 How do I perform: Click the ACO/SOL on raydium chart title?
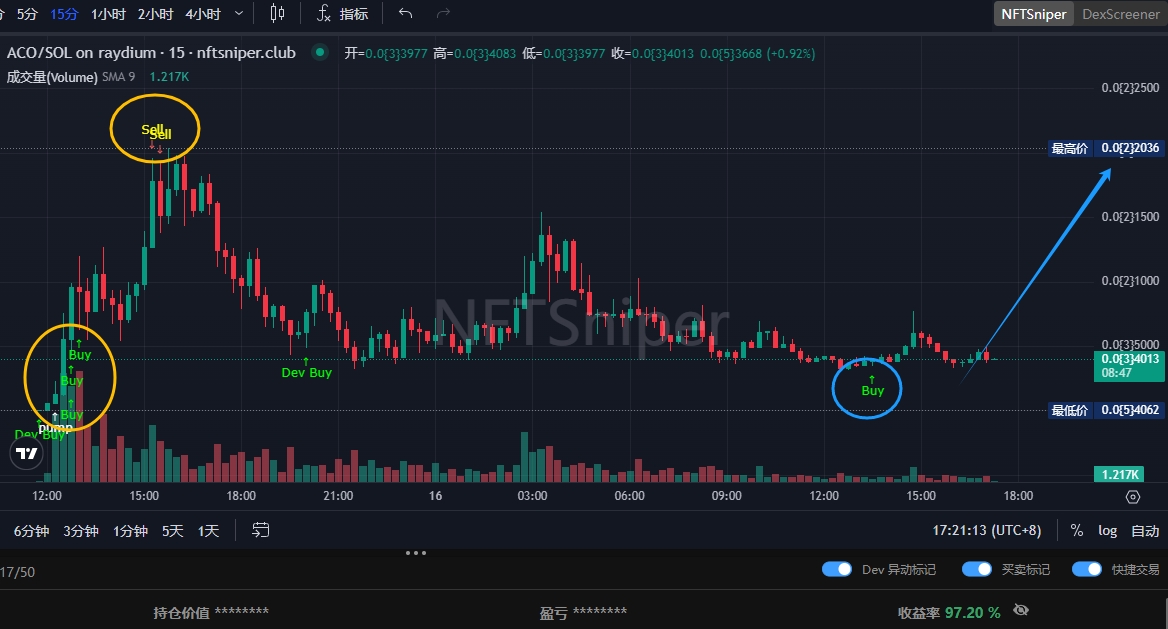pyautogui.click(x=151, y=53)
